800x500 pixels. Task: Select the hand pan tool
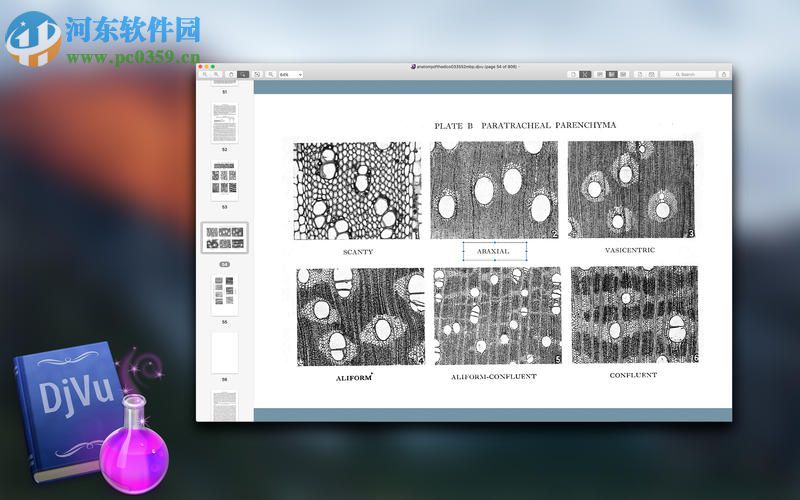point(231,74)
